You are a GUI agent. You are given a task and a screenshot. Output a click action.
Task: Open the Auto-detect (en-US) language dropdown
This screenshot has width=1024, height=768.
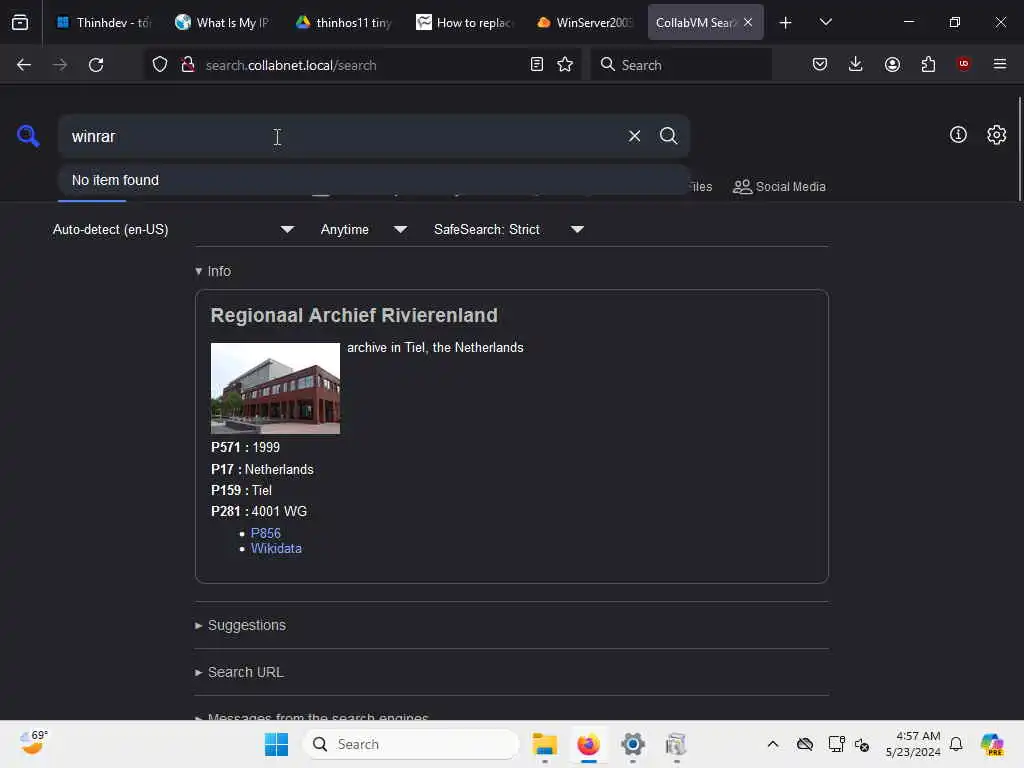173,229
